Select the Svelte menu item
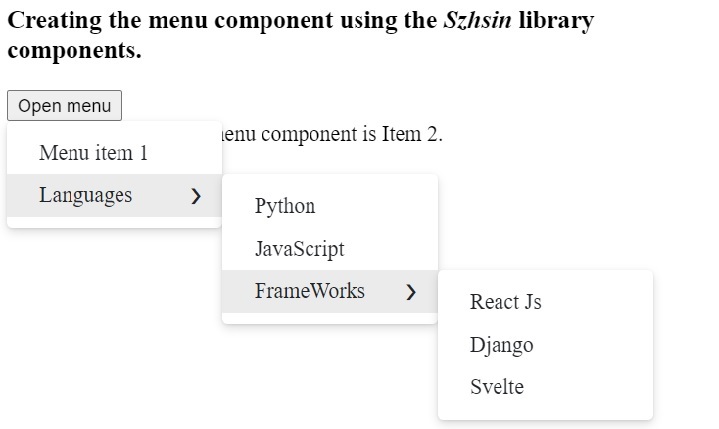The width and height of the screenshot is (719, 429). 497,387
